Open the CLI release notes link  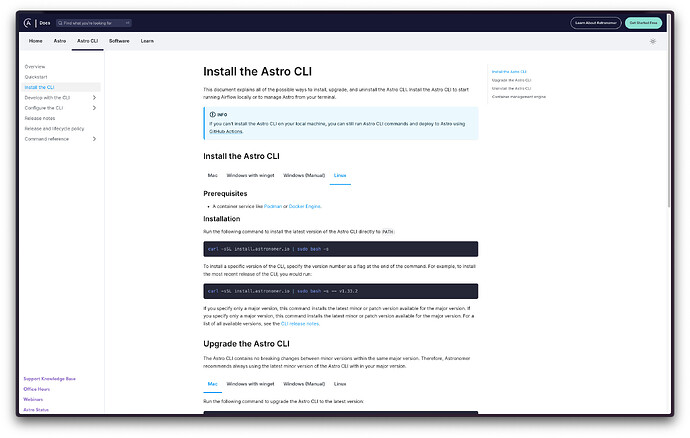300,324
